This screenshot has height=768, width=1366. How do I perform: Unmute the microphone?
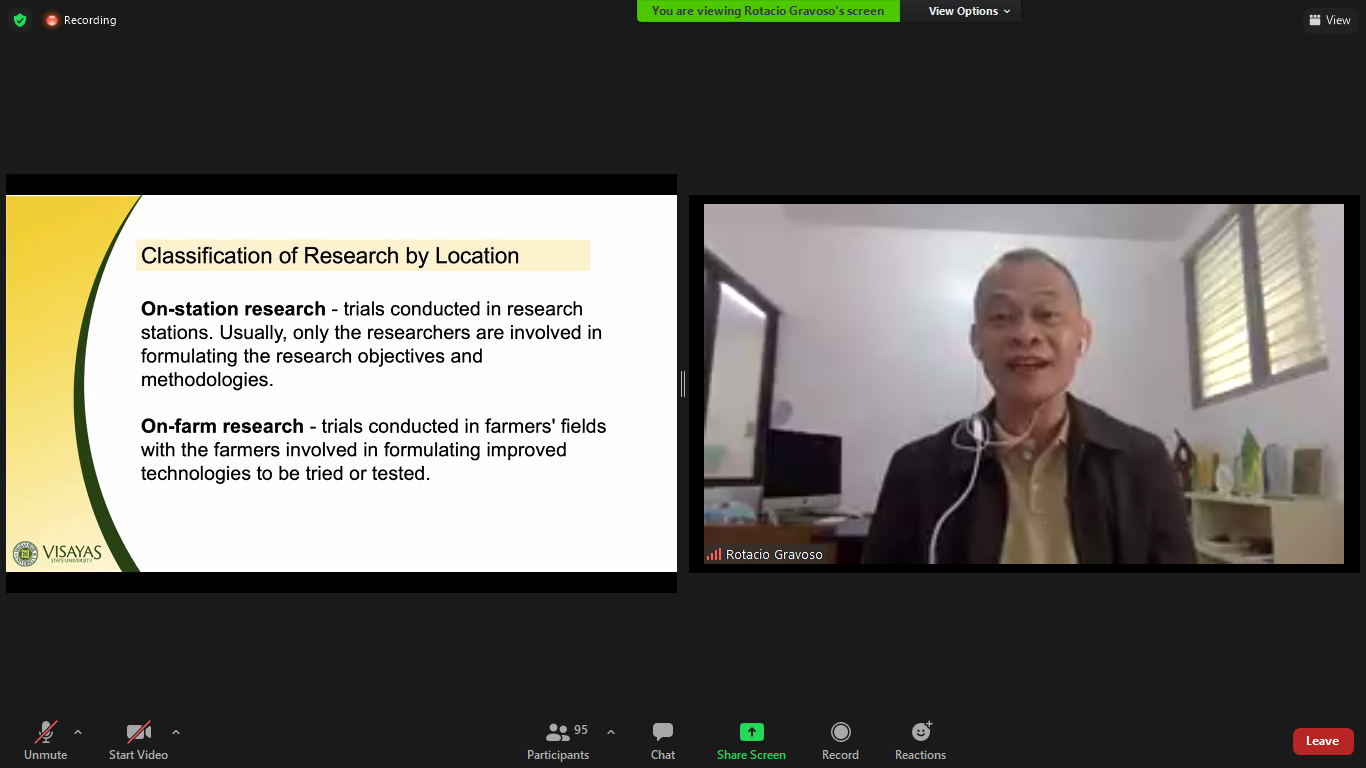coord(46,740)
